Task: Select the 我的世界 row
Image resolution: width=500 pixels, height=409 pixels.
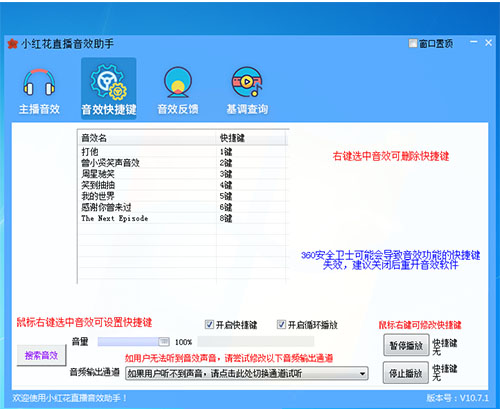Action: [x=182, y=196]
